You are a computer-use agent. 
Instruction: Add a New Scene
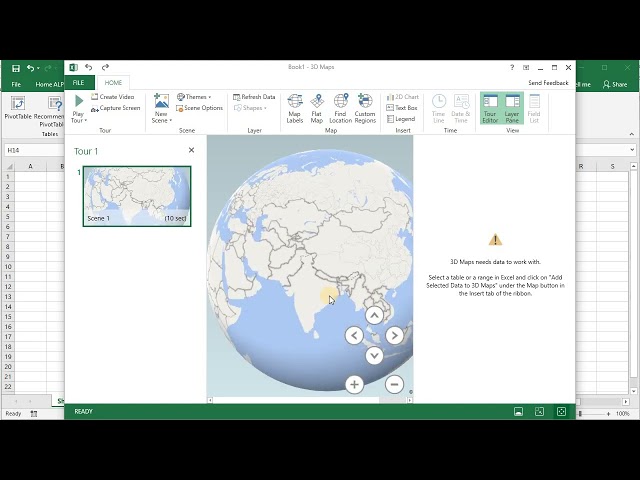161,108
